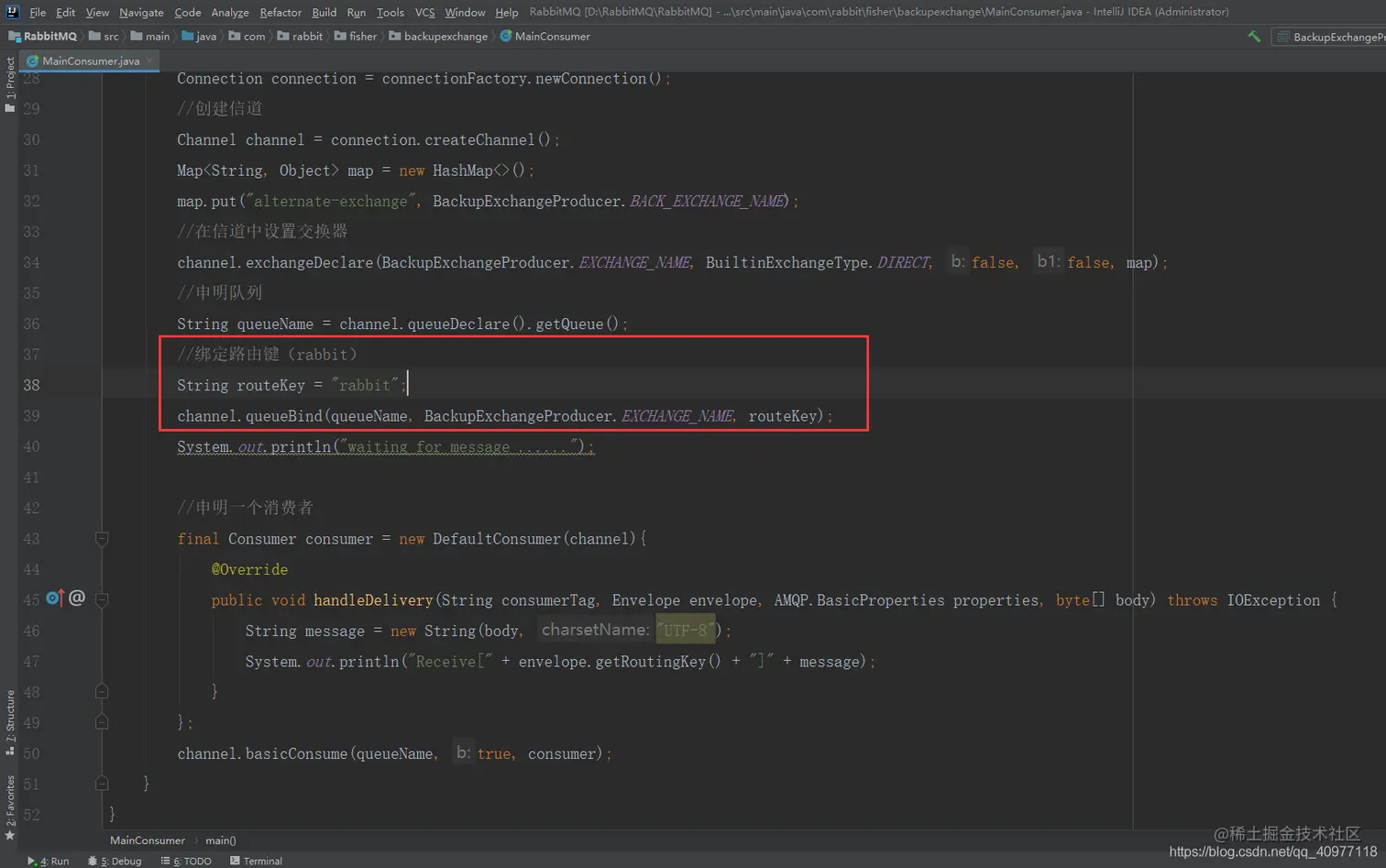
Task: Open the View menu
Action: click(97, 12)
